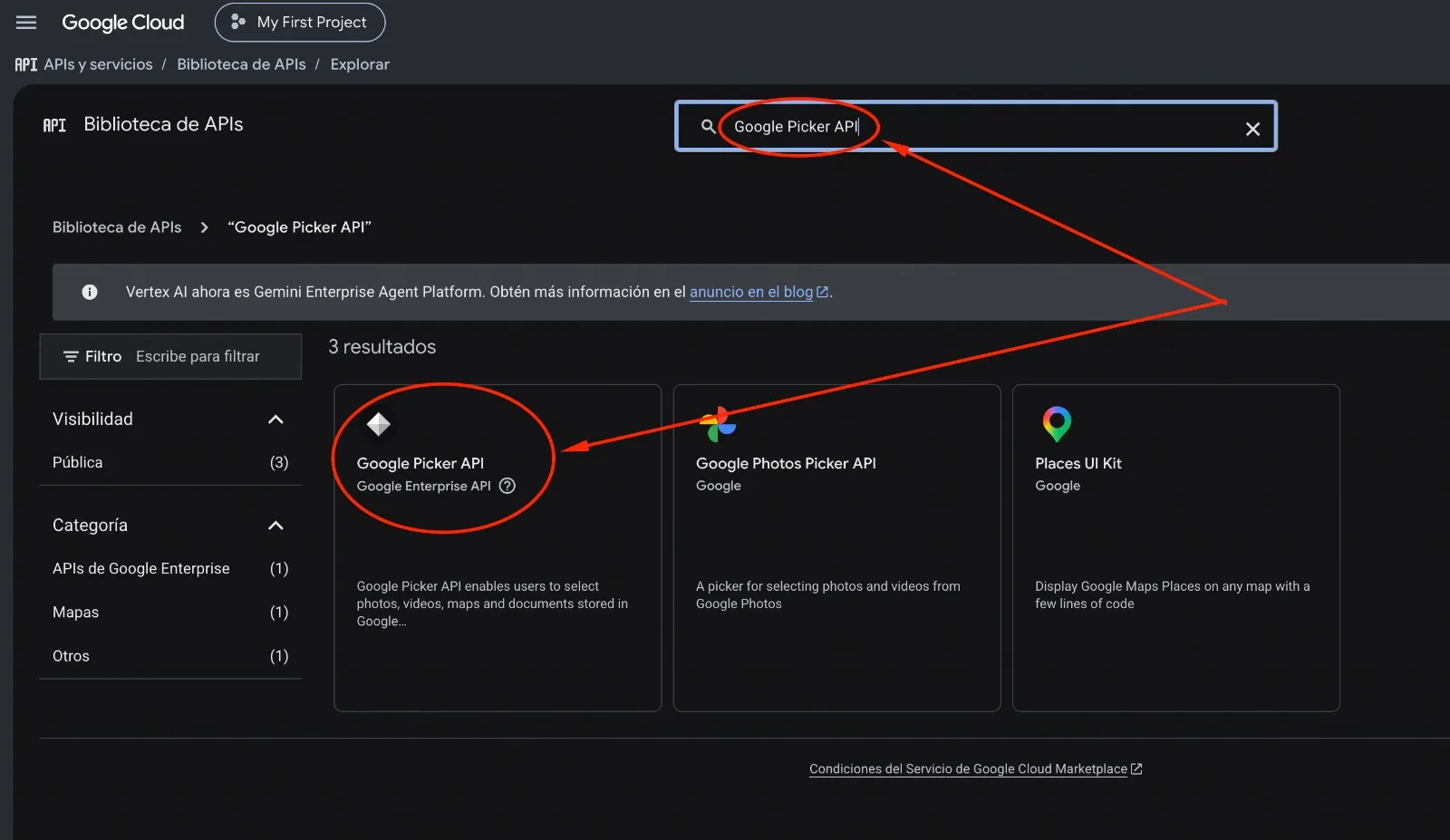Viewport: 1450px width, 840px height.
Task: Open Condiciones del Servicio de Google Cloud Marketplace
Action: point(968,769)
